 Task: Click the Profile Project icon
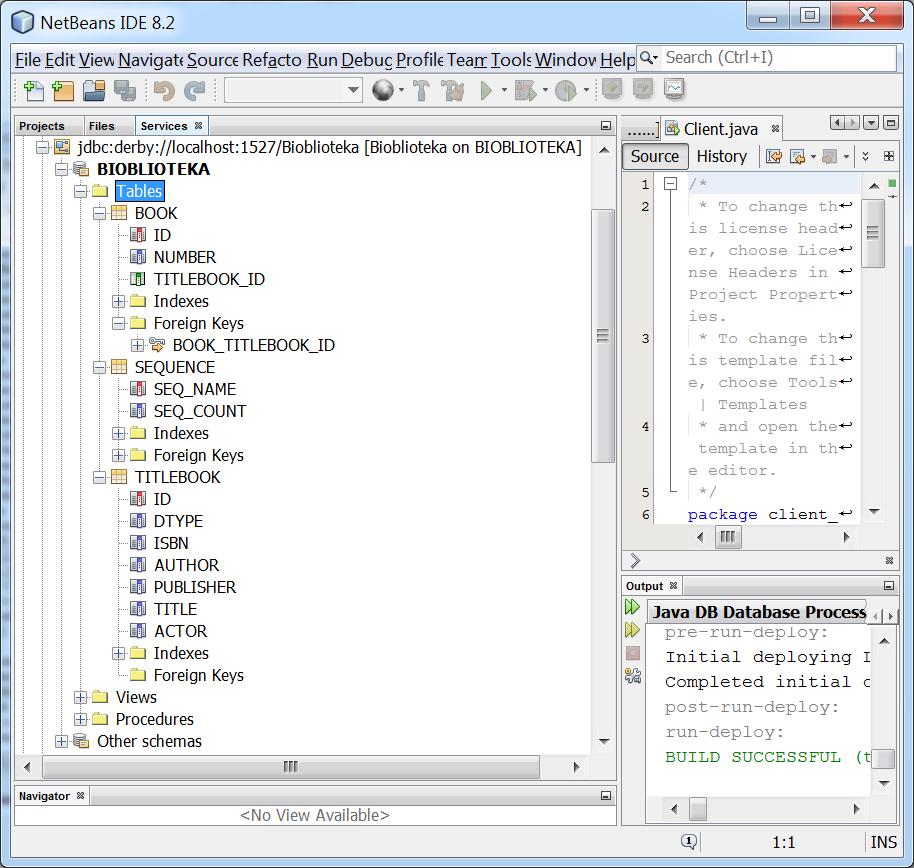[x=565, y=90]
